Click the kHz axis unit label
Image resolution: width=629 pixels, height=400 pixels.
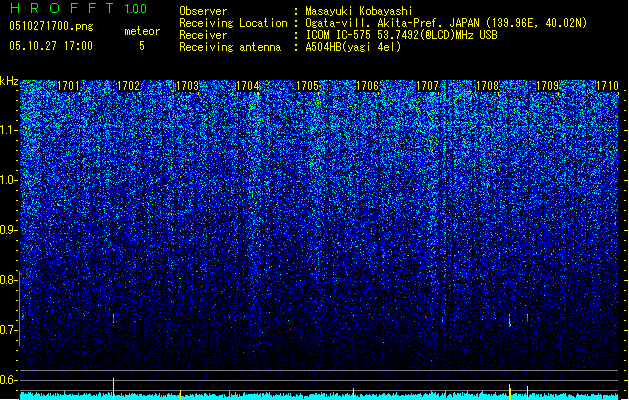coord(9,81)
